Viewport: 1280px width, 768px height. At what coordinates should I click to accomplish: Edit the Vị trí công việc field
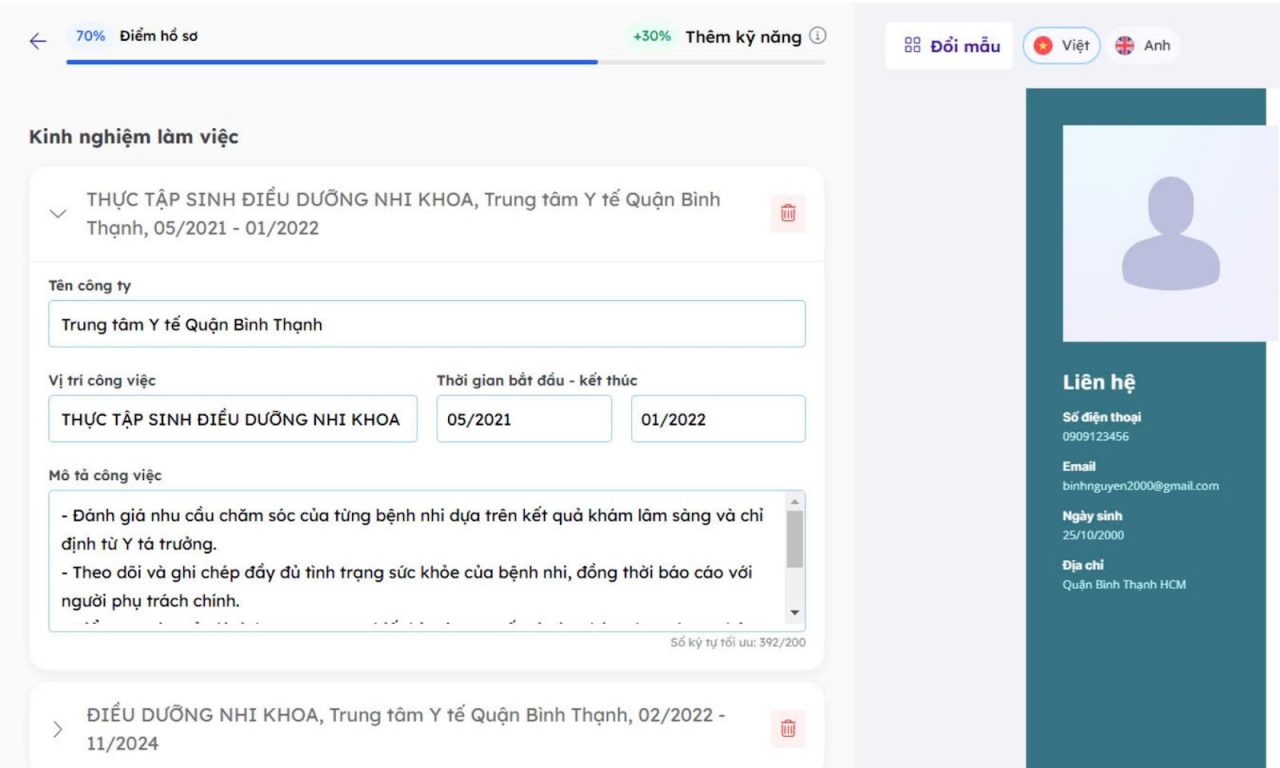pyautogui.click(x=233, y=419)
